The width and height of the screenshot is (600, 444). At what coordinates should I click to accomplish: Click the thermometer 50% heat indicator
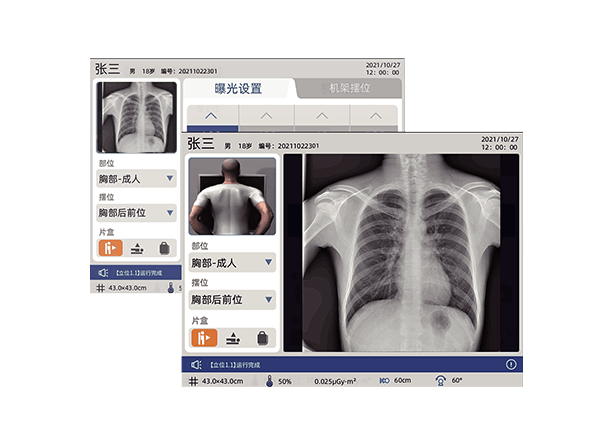coord(271,382)
